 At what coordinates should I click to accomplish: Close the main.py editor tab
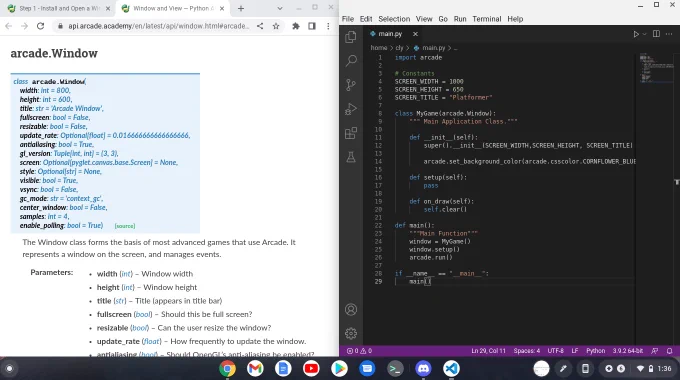point(415,34)
